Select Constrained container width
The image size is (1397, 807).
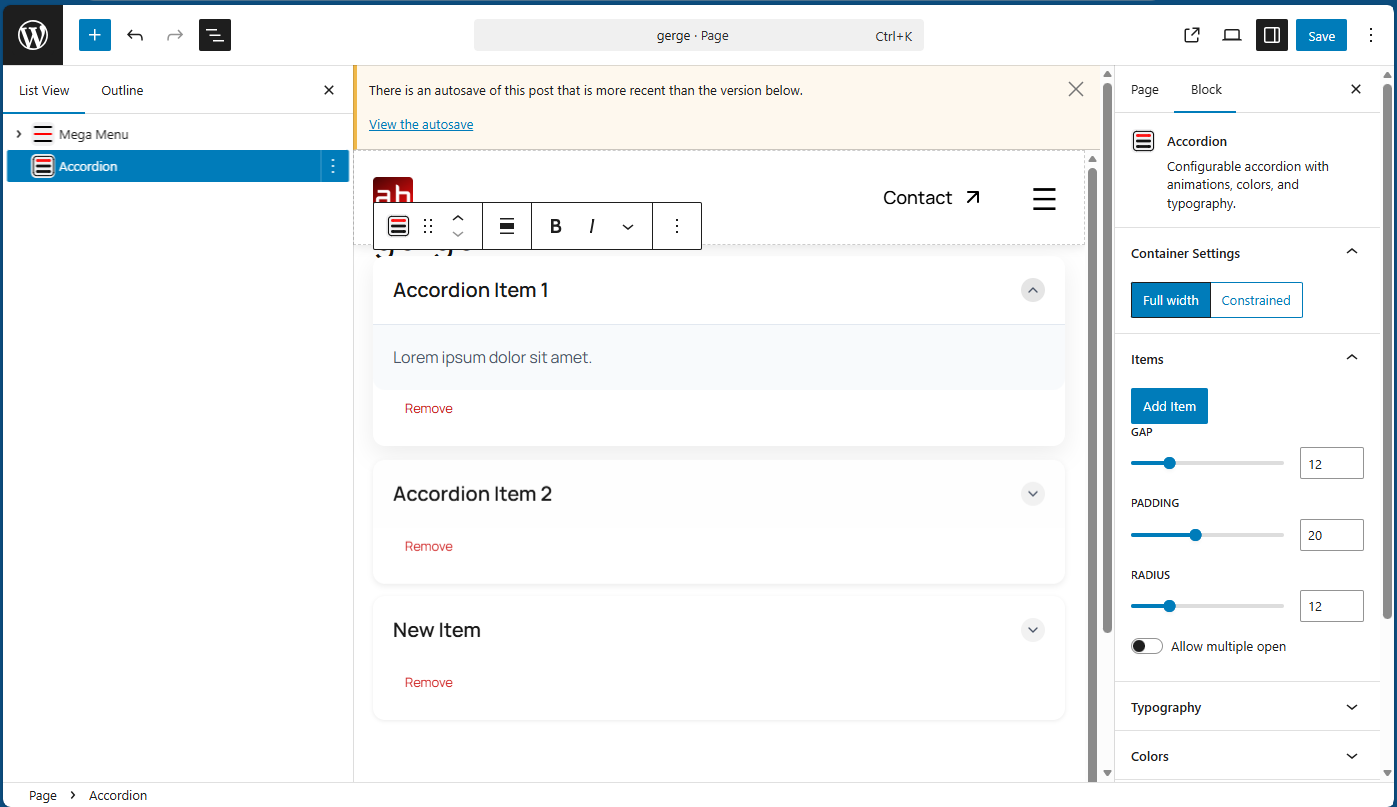(x=1256, y=300)
